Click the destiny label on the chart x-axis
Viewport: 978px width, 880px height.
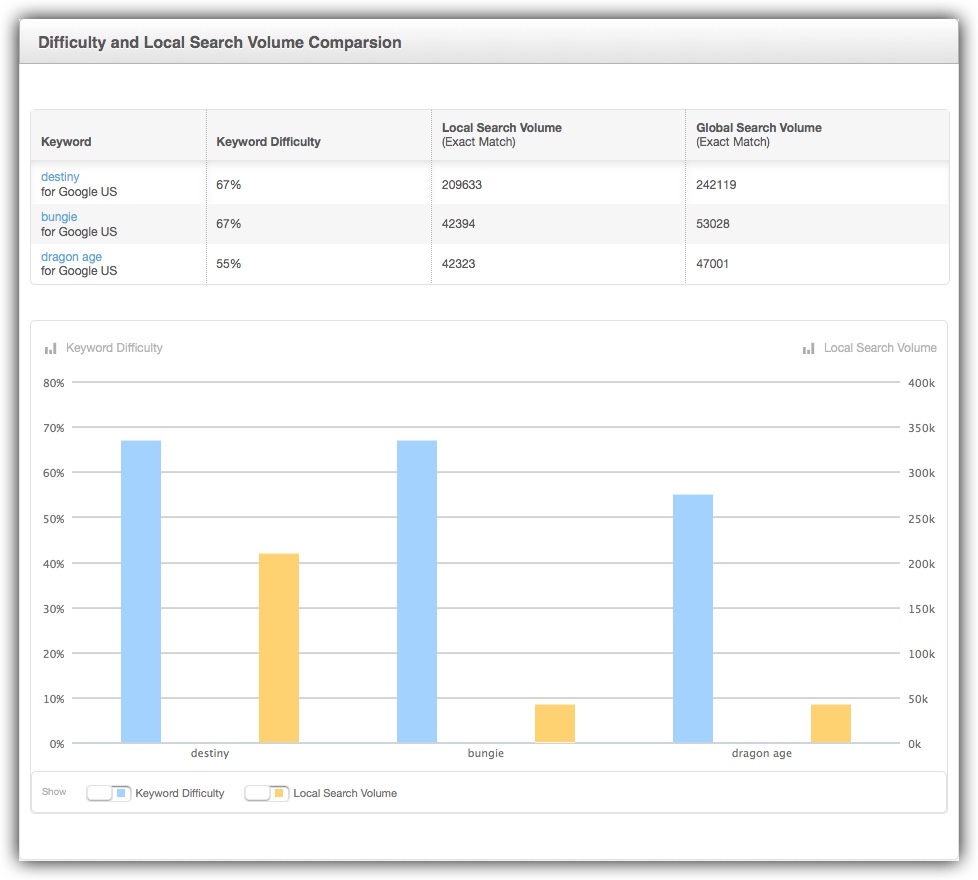(210, 753)
